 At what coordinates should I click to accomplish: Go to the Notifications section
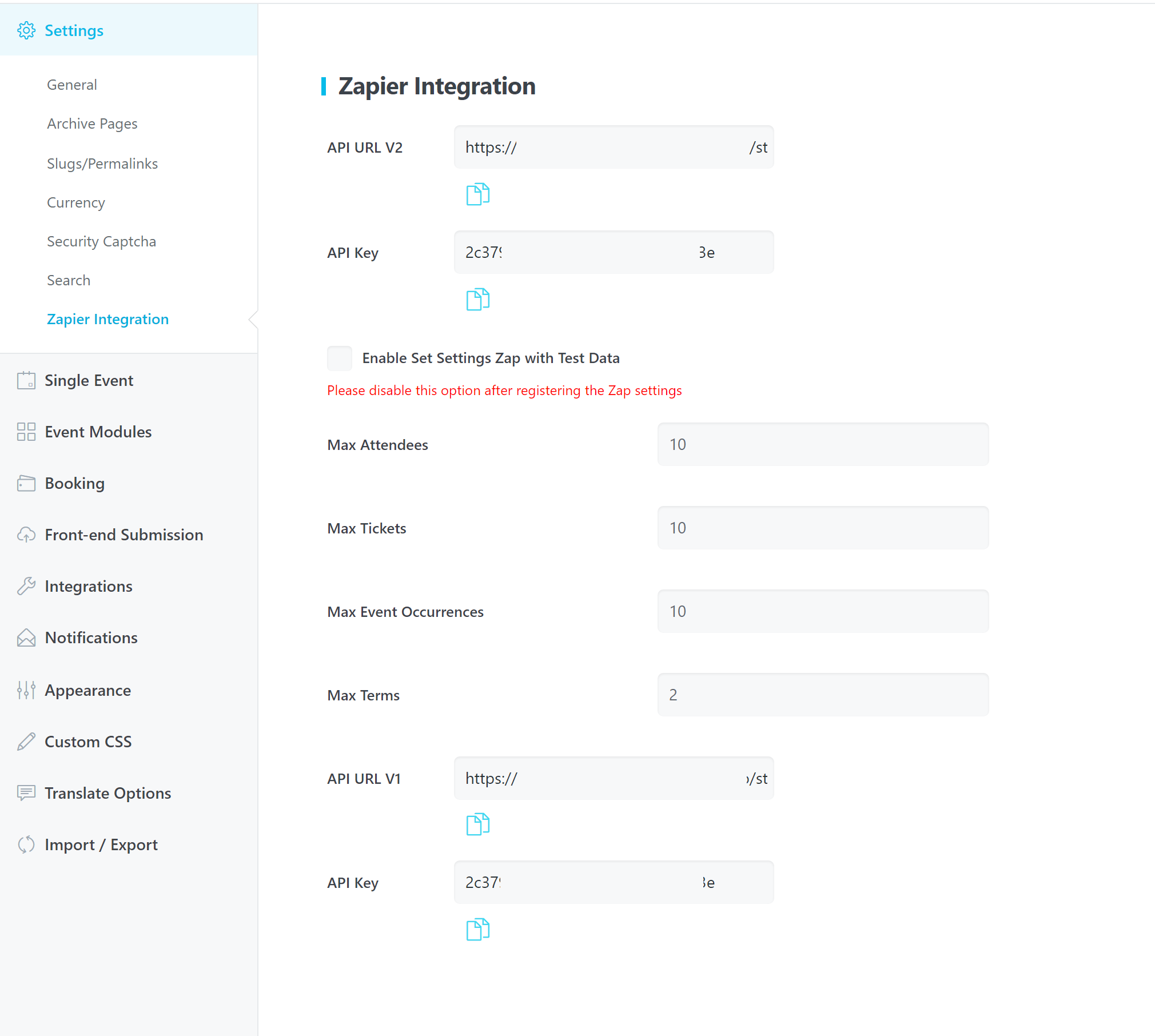[x=91, y=638]
